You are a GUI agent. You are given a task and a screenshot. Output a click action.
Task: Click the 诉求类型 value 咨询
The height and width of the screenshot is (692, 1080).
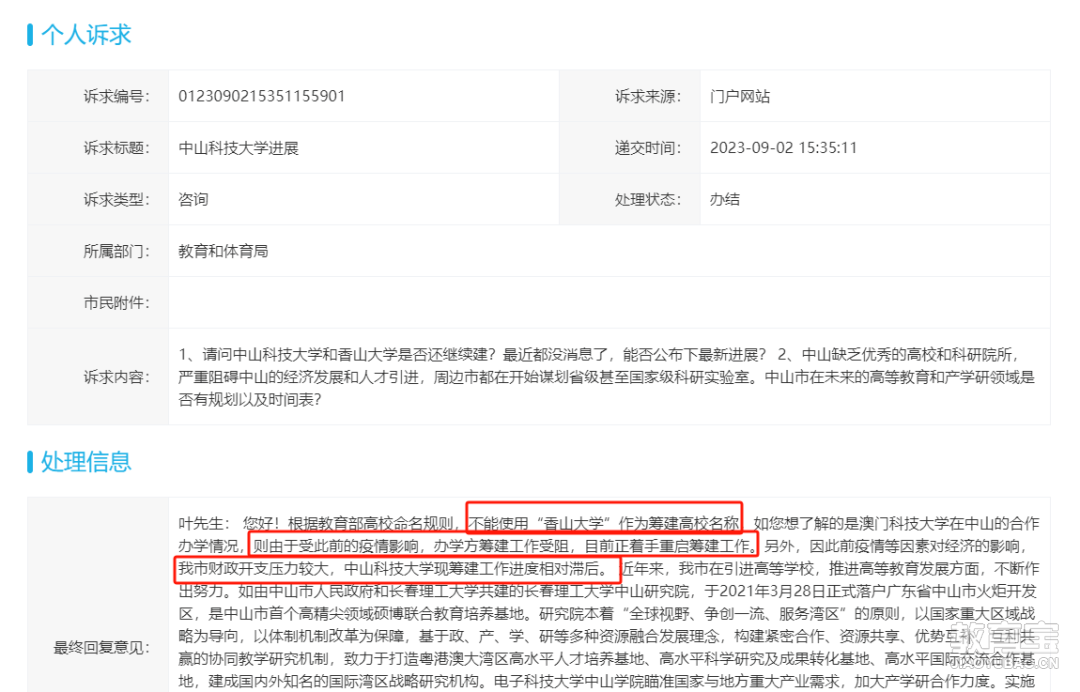(193, 200)
